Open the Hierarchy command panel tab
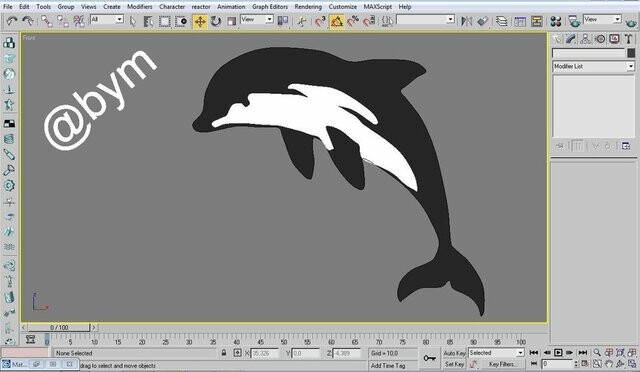 [x=585, y=39]
